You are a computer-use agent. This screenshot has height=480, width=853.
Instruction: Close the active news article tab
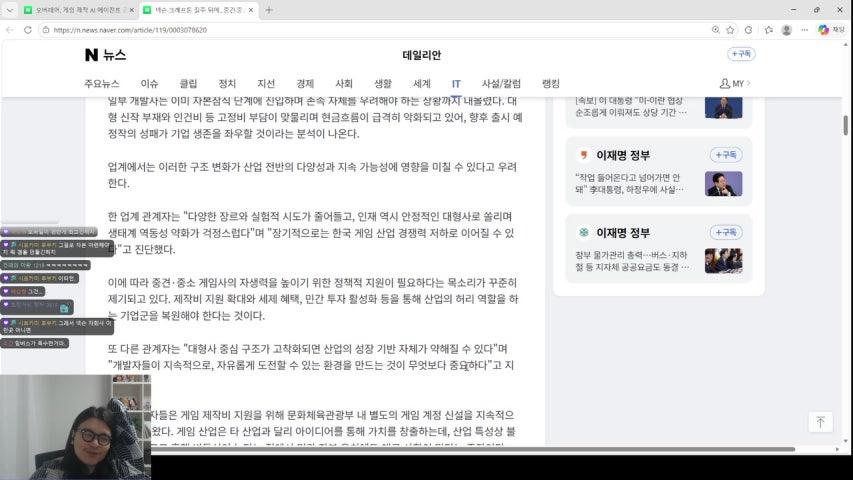pos(251,10)
